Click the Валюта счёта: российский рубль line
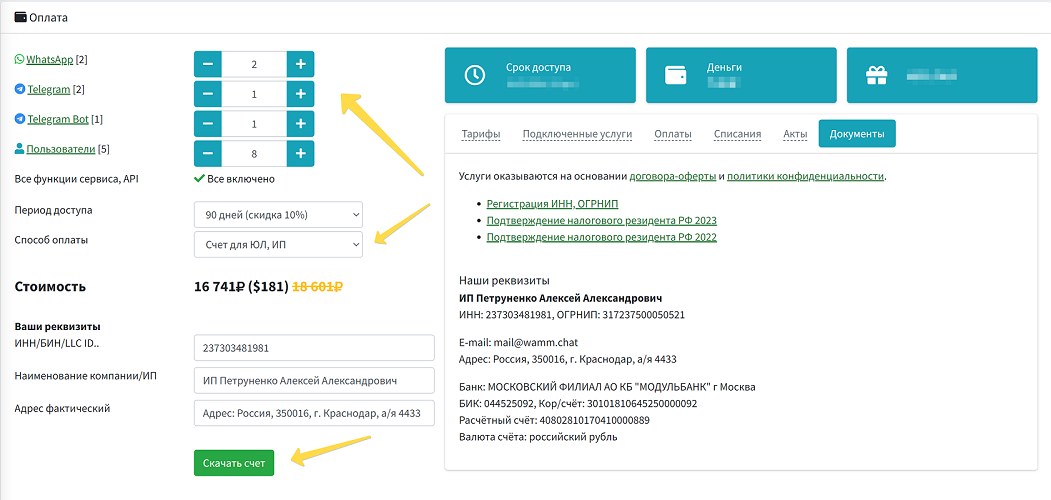The height and width of the screenshot is (500, 1051). click(x=538, y=437)
